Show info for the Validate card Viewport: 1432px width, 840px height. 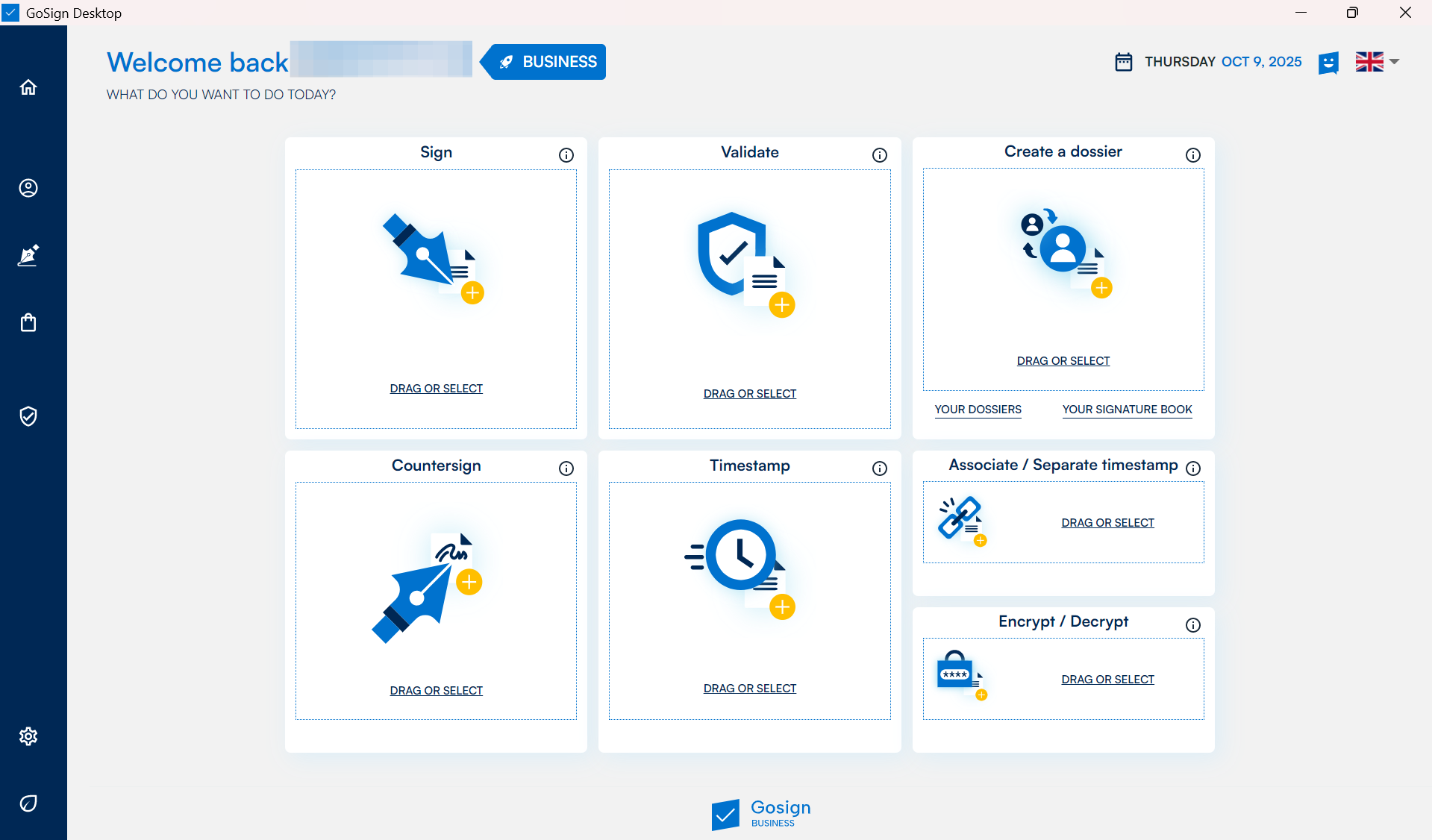880,155
